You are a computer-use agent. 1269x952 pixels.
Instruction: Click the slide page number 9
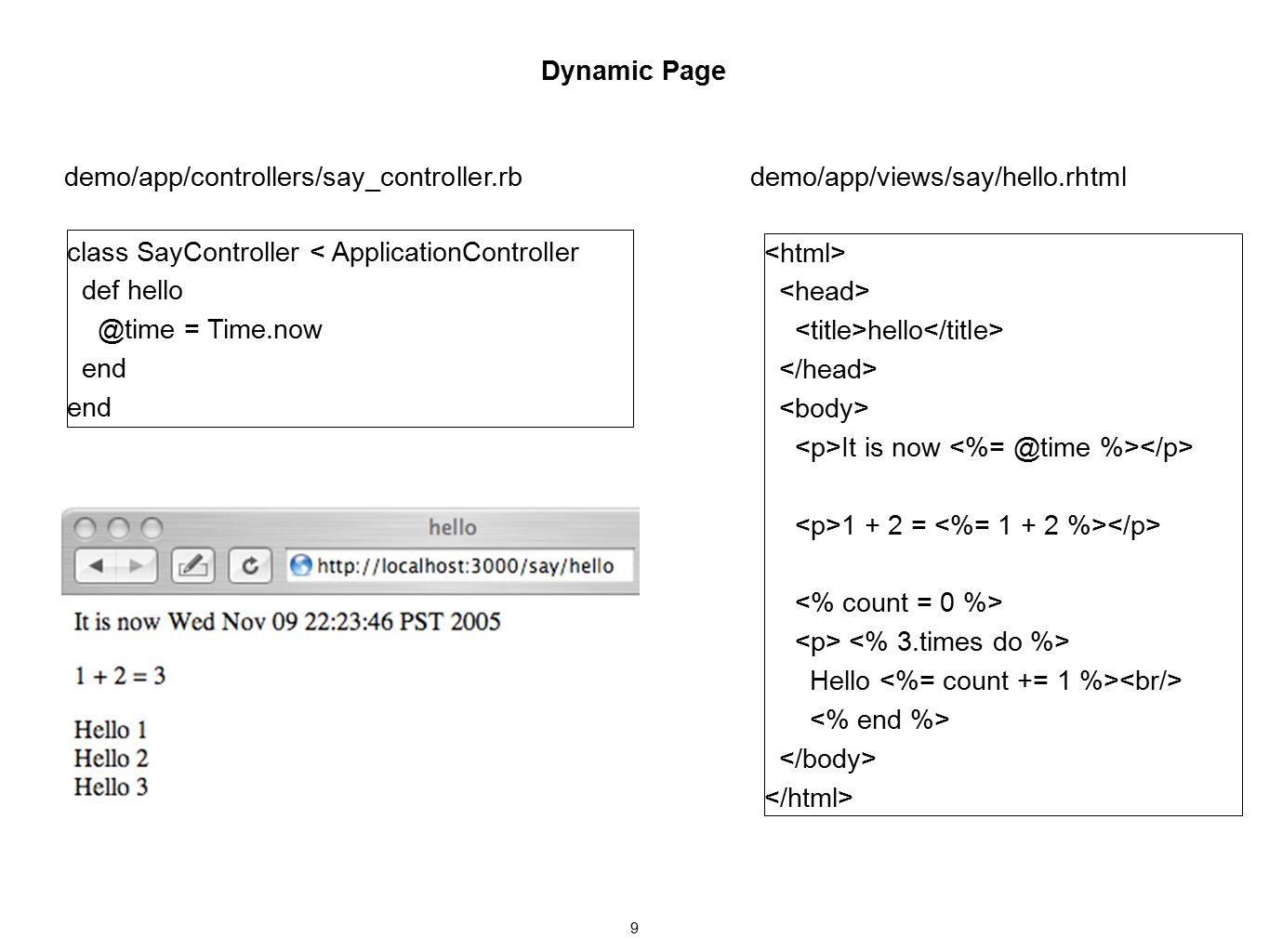pyautogui.click(x=634, y=928)
